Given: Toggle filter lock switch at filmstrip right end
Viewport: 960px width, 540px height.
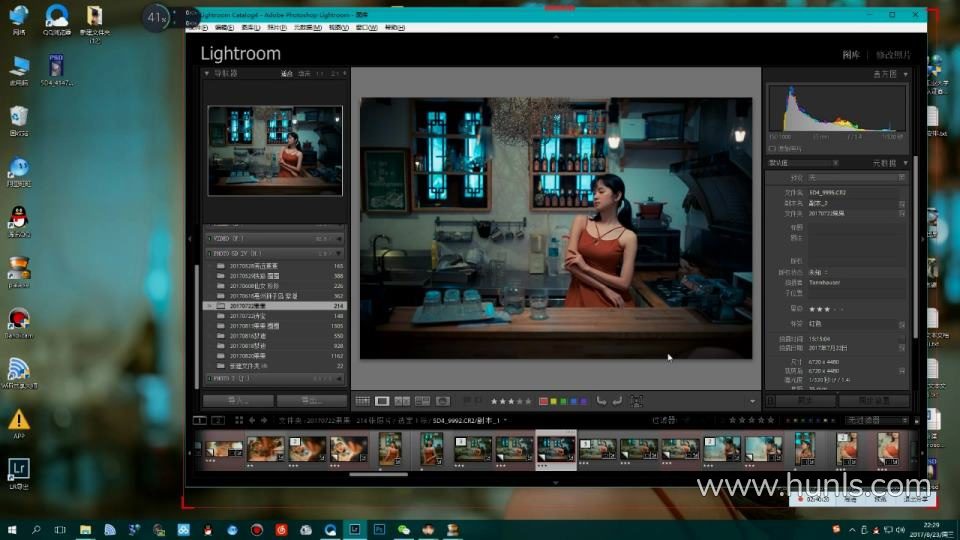Looking at the screenshot, I should click(x=917, y=421).
